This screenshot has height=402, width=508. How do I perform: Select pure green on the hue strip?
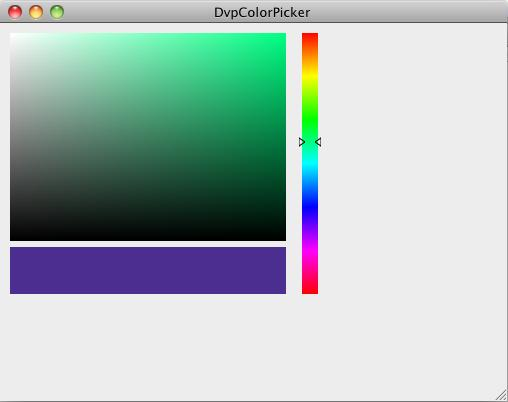pos(310,119)
